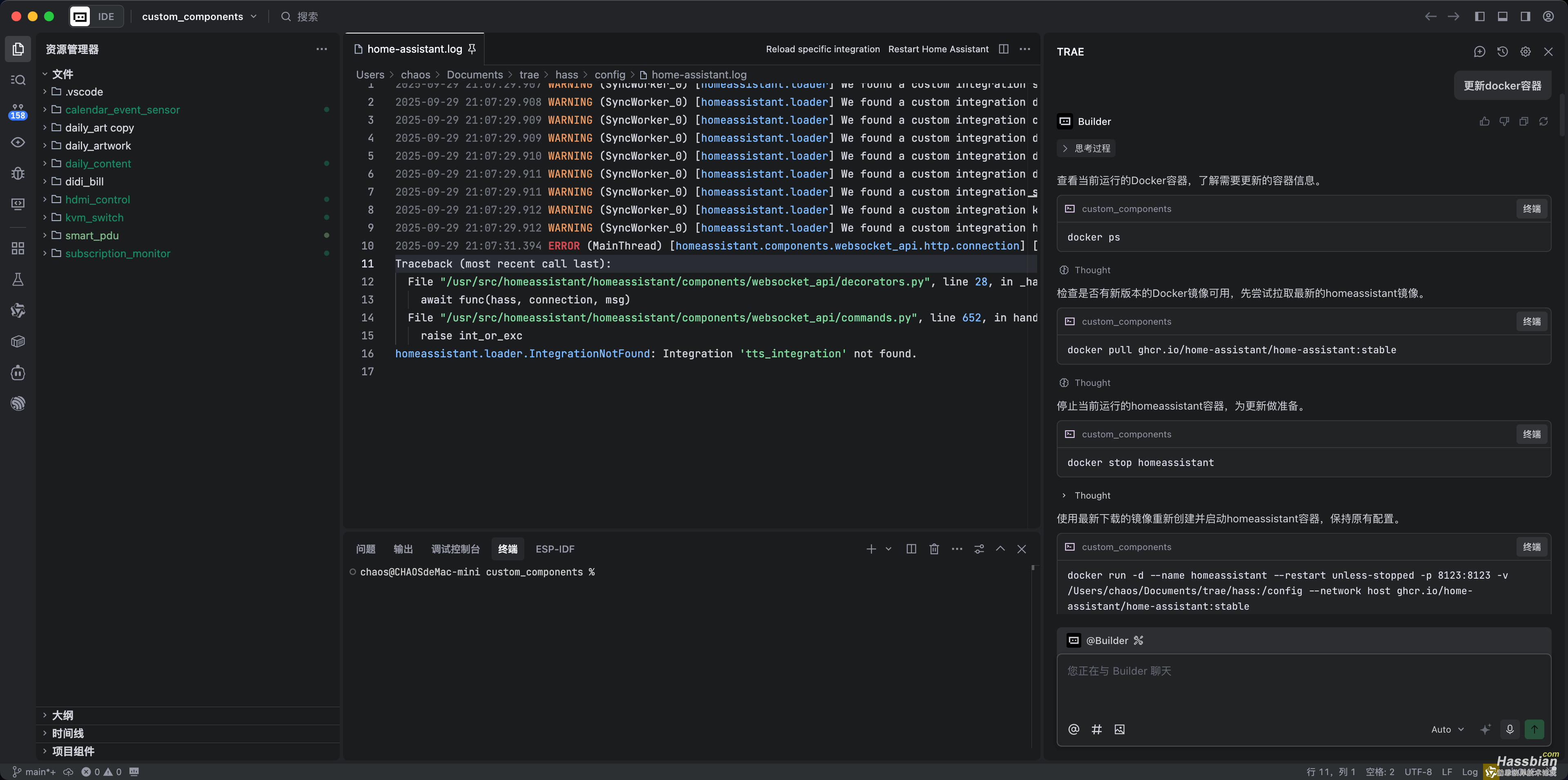Switch to the 输出 output tab
Viewport: 1568px width, 780px height.
(403, 548)
